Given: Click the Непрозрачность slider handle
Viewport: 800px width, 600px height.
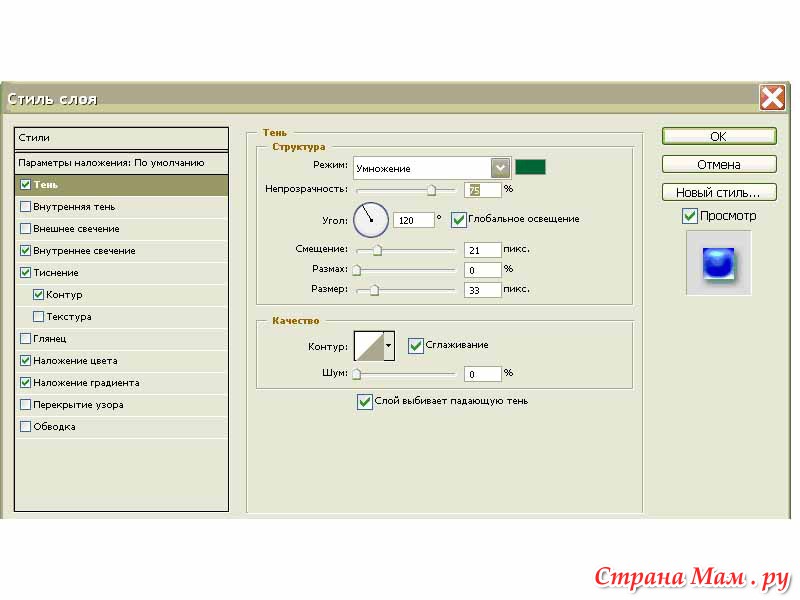Looking at the screenshot, I should pos(432,190).
